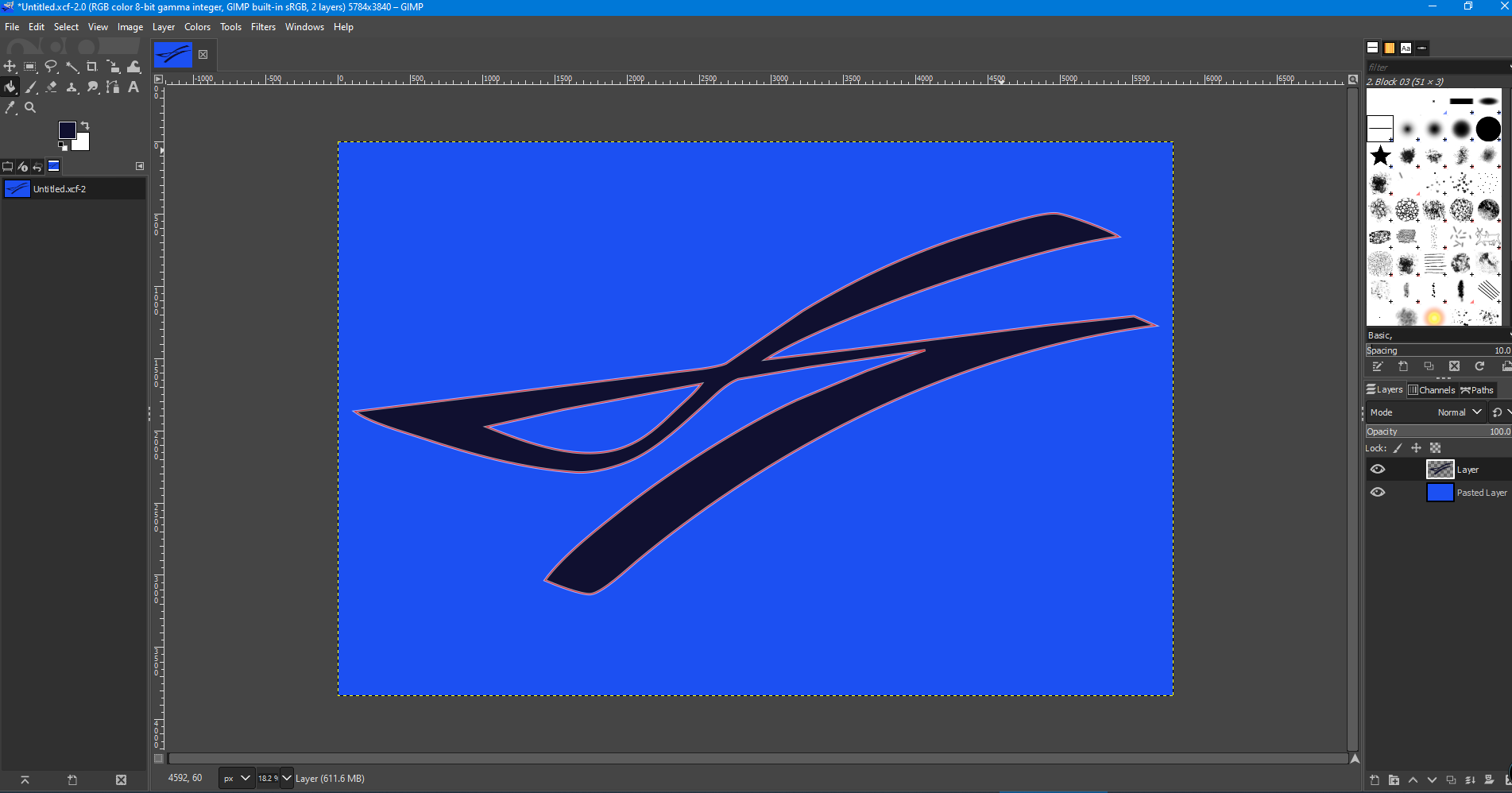Switch to the Paths tab
This screenshot has width=1512, height=793.
[x=1477, y=390]
